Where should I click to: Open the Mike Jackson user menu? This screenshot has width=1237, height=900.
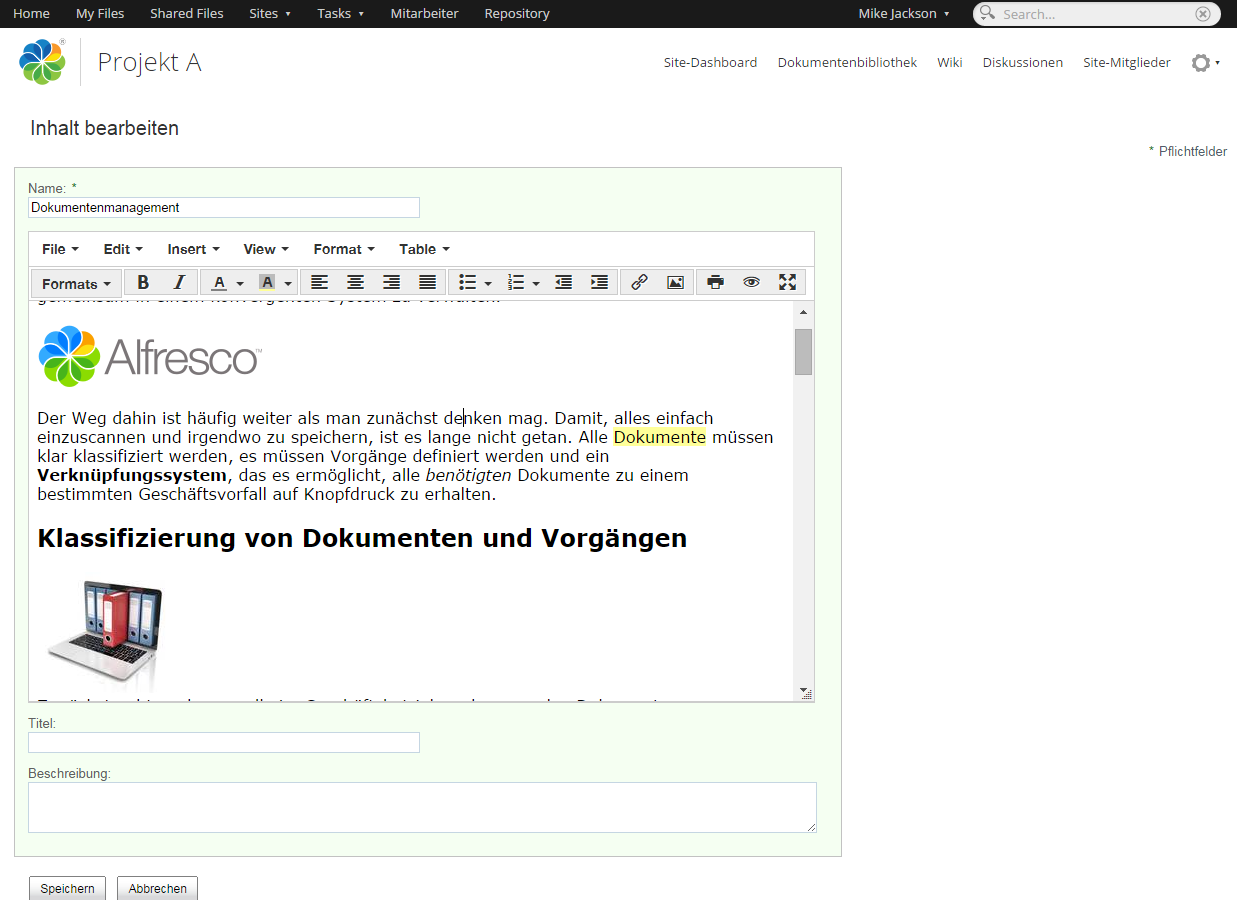[x=904, y=13]
